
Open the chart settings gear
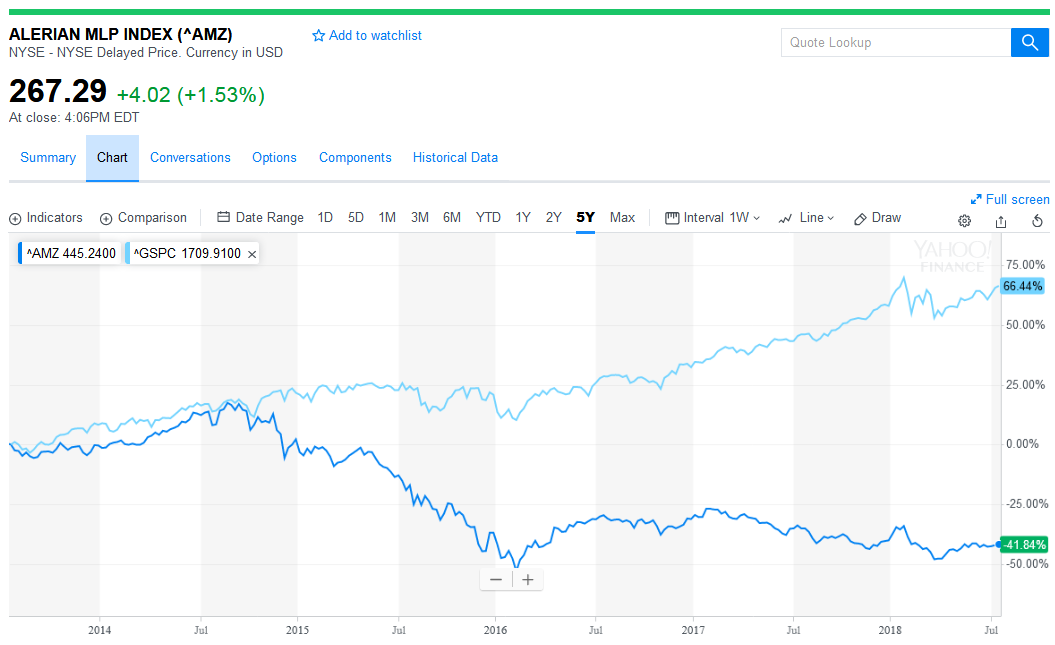pyautogui.click(x=963, y=220)
